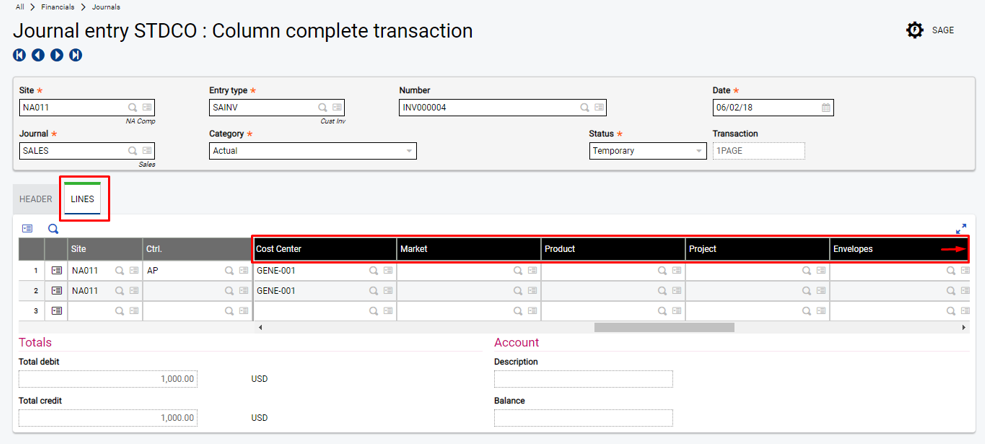
Task: Click the search icon above lines grid
Action: point(54,229)
